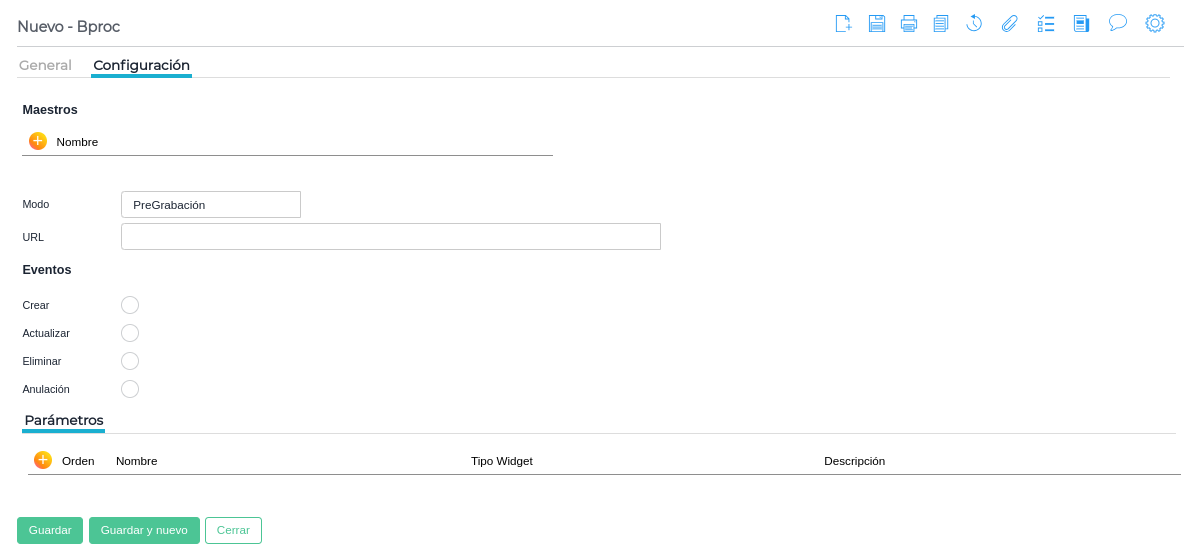Enable the Crear event toggle

130,305
